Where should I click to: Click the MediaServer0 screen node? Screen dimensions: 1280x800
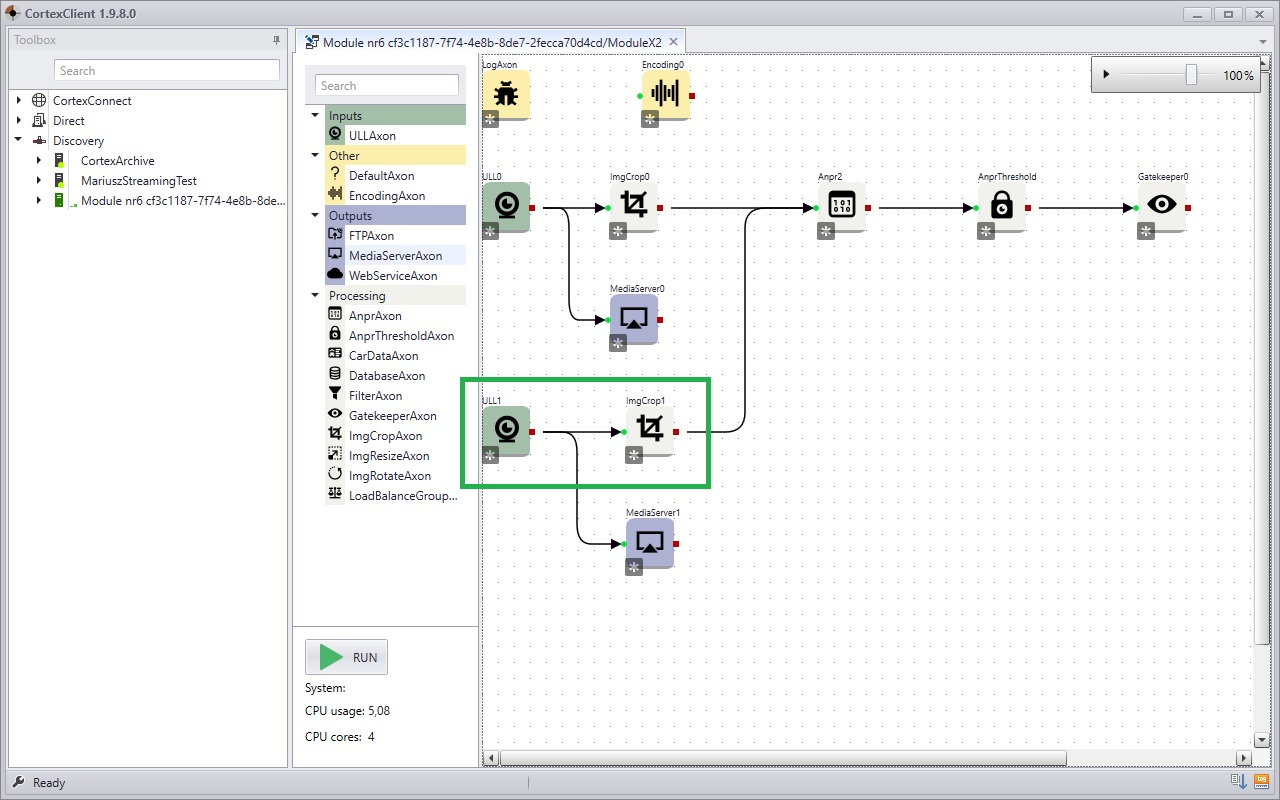click(633, 319)
